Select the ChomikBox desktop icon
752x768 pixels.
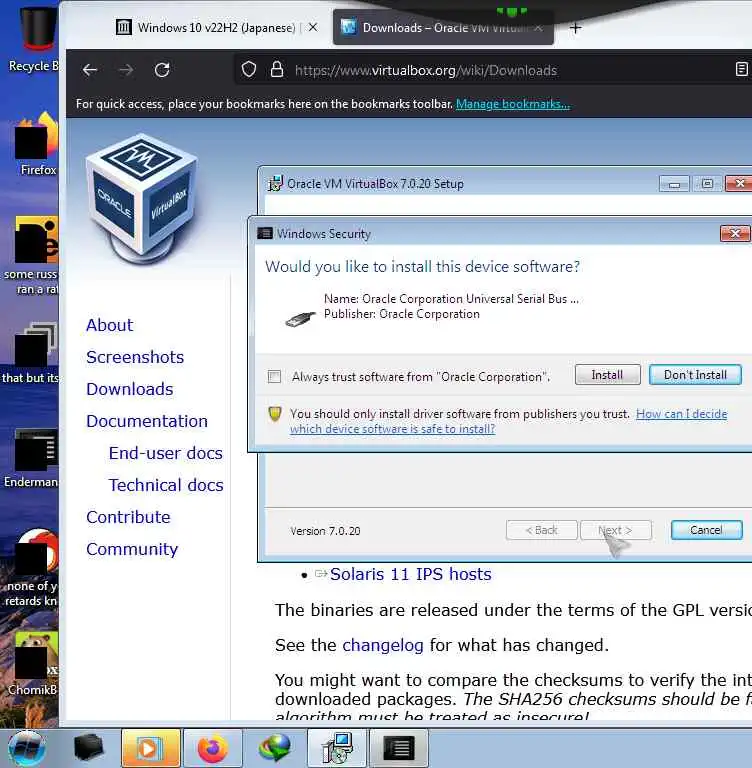click(33, 664)
